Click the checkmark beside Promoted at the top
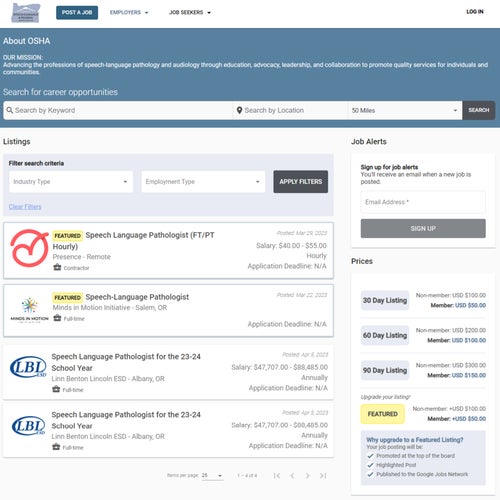The width and height of the screenshot is (500, 500). tap(370, 456)
